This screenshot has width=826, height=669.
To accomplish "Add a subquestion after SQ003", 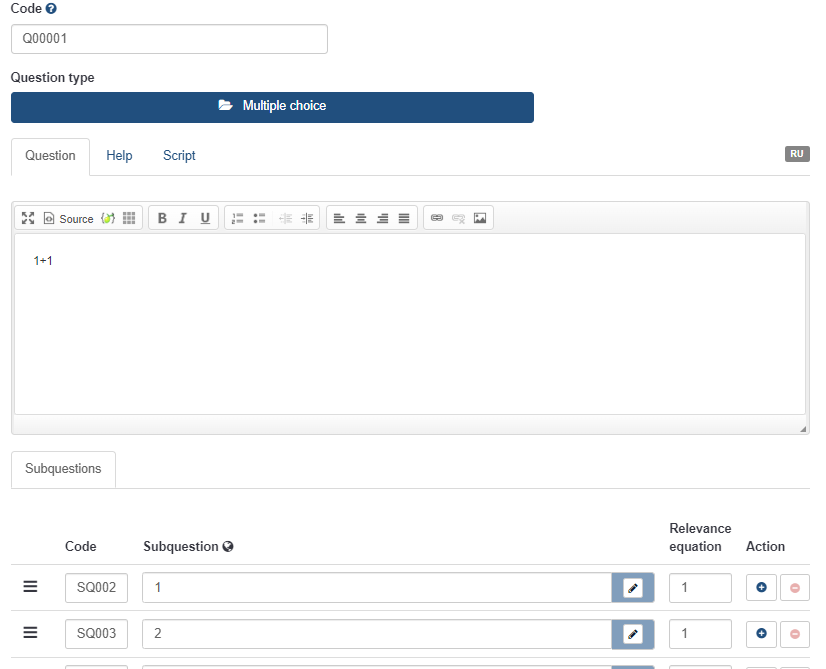I will click(x=761, y=633).
